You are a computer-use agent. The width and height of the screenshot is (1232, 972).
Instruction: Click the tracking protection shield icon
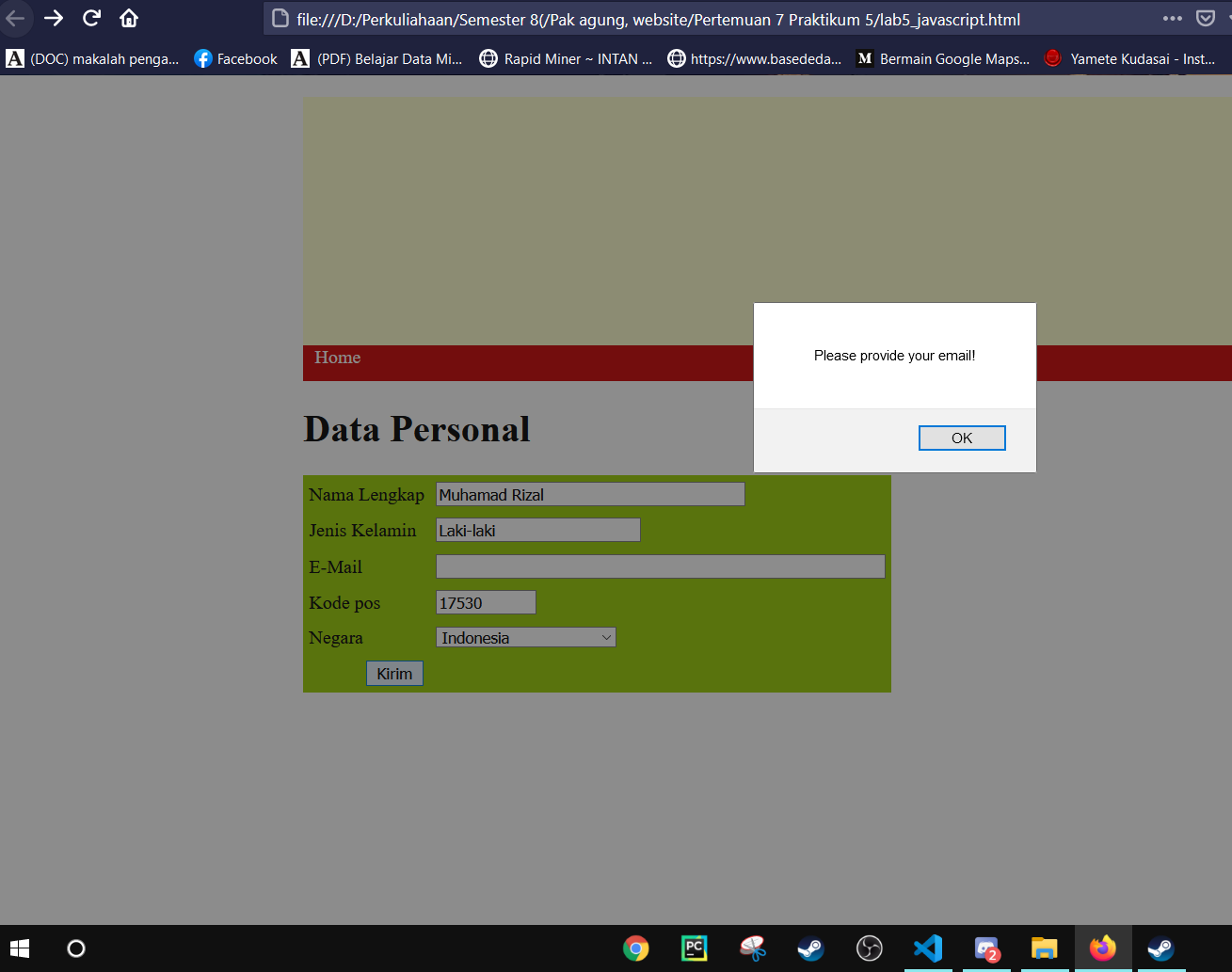pyautogui.click(x=1207, y=18)
